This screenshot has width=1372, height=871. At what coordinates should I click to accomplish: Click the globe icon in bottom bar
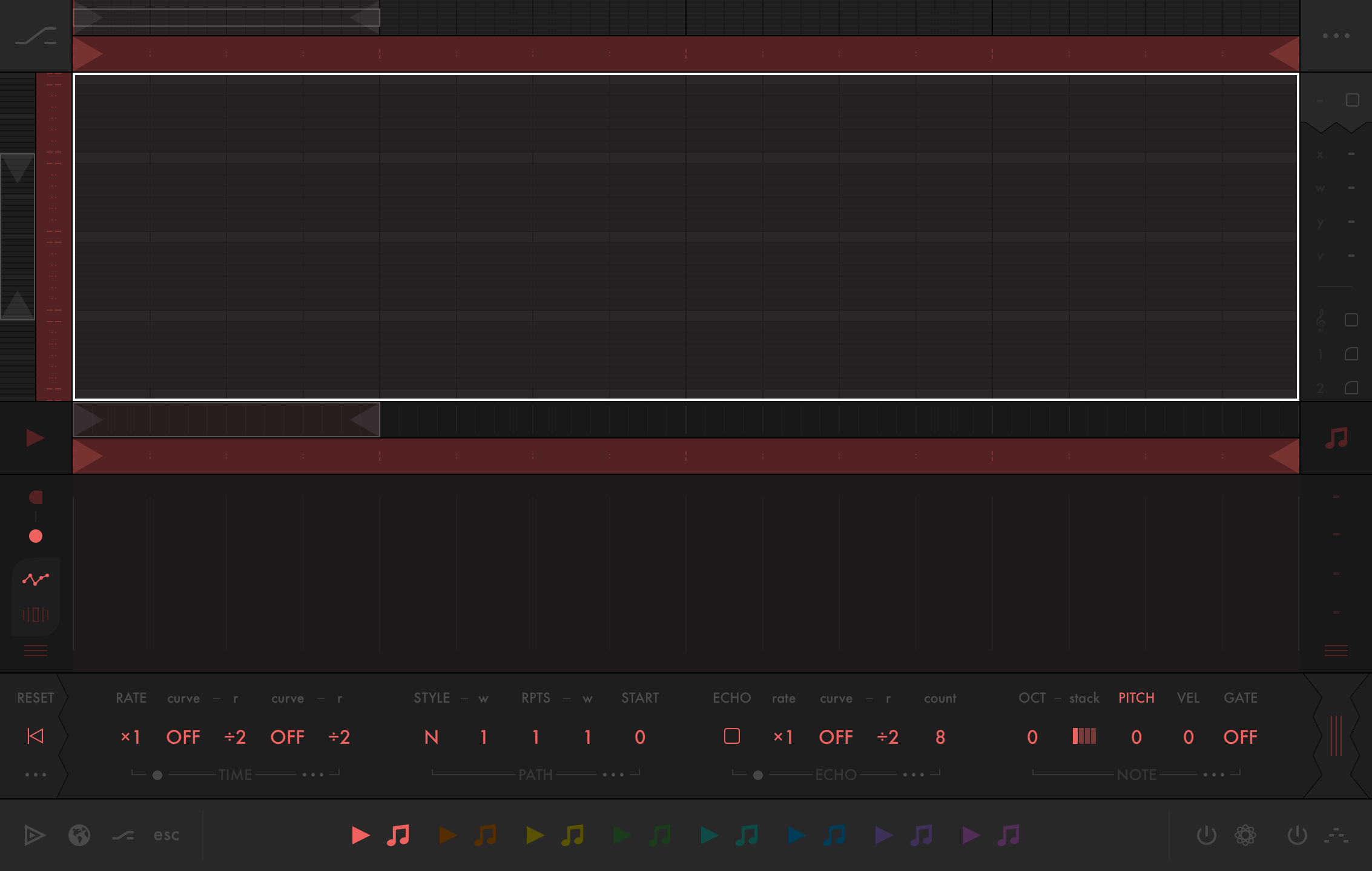[79, 835]
